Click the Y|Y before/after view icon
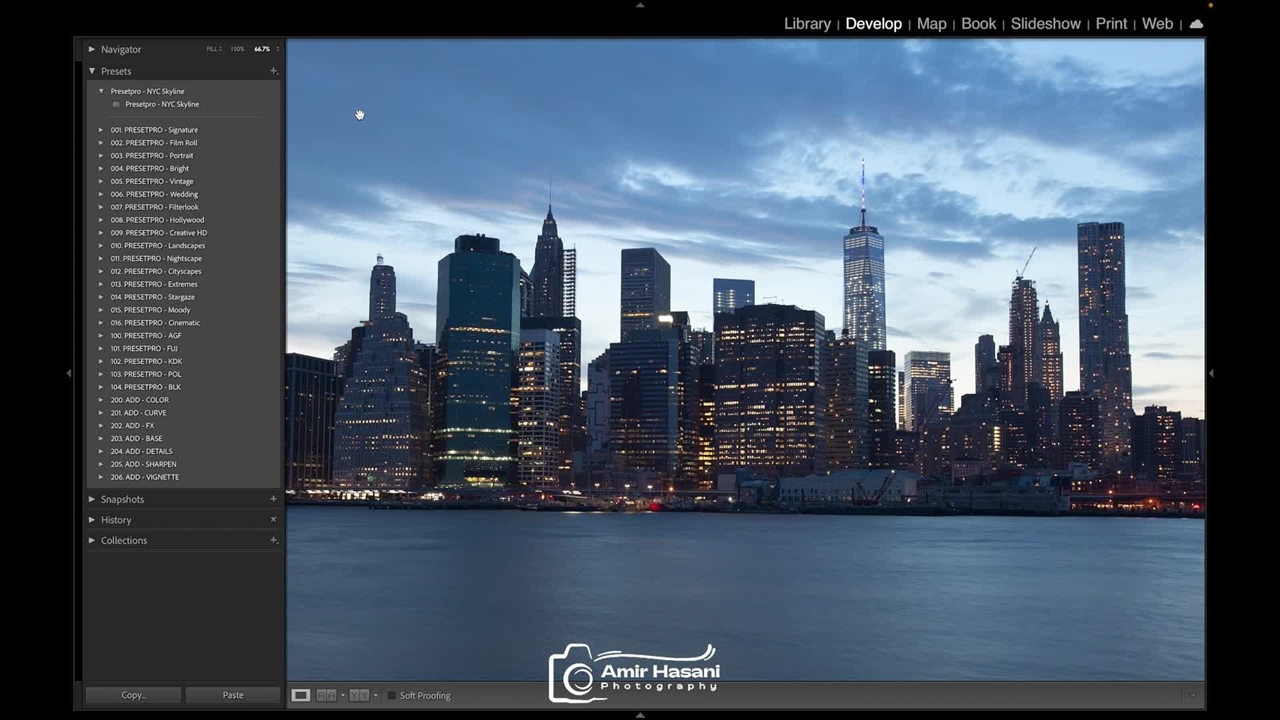The width and height of the screenshot is (1280, 720). pyautogui.click(x=358, y=695)
